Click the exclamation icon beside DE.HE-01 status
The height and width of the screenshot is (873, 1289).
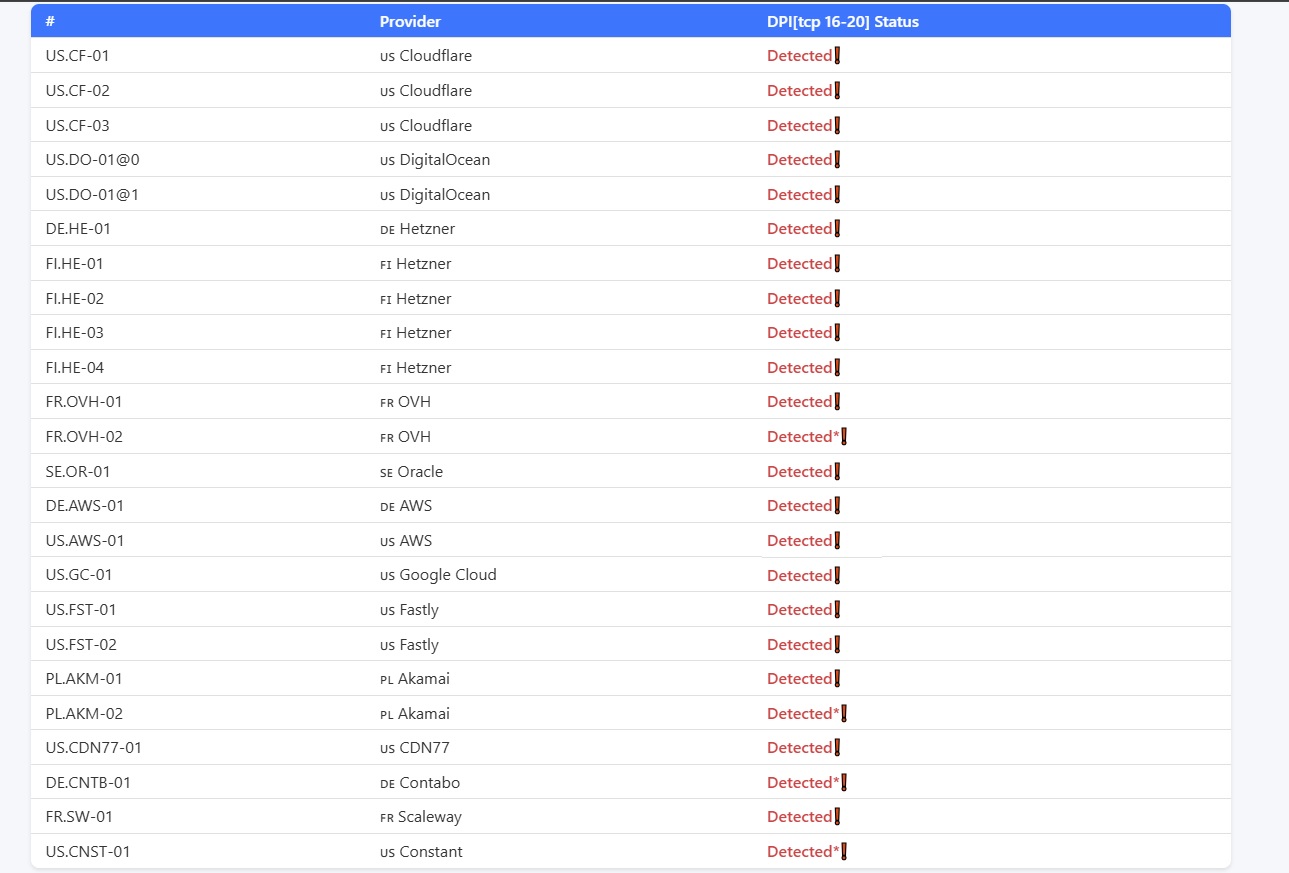[837, 229]
